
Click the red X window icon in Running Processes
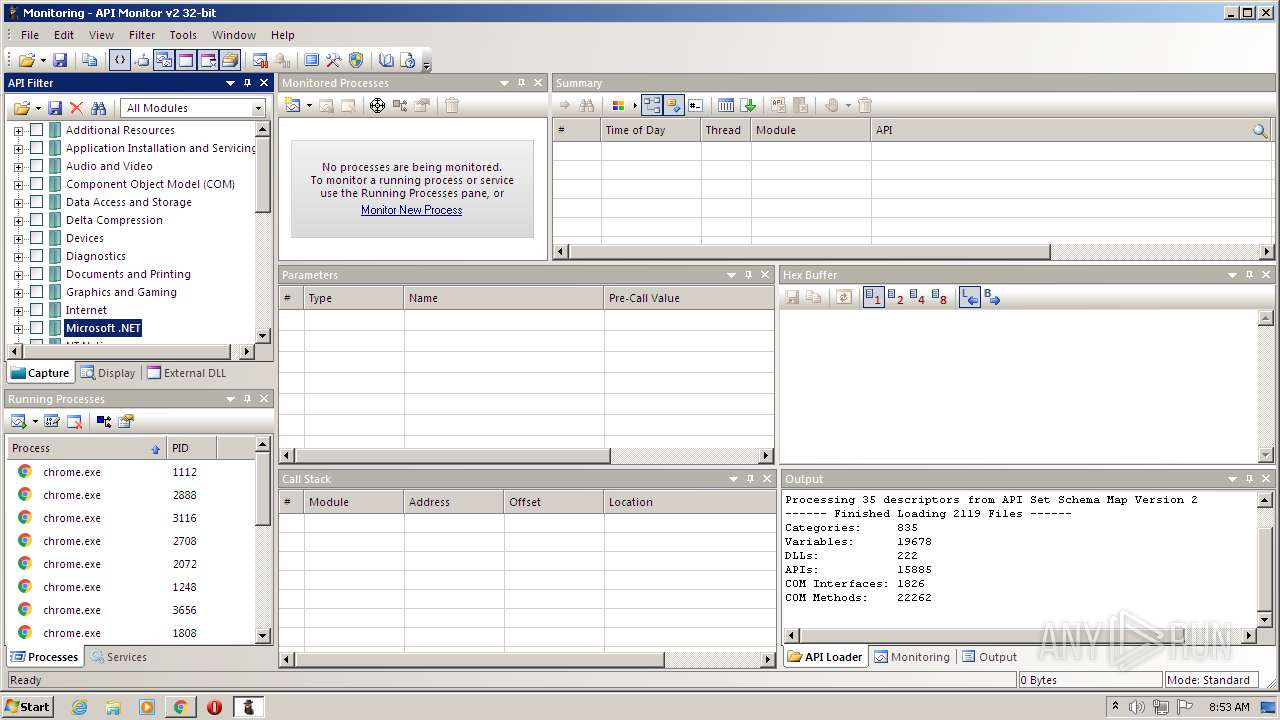tap(74, 421)
